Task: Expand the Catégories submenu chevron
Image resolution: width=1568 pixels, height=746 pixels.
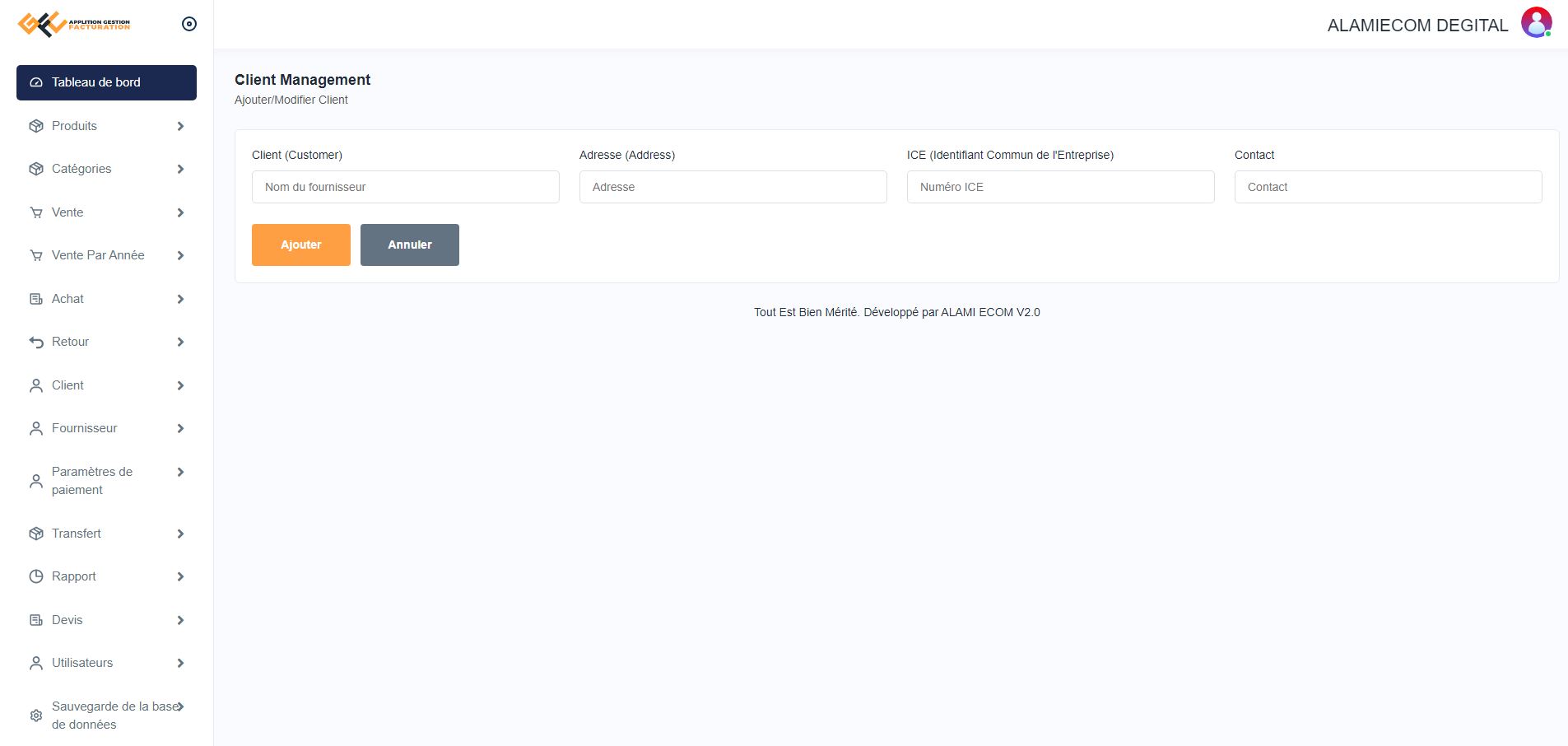Action: pos(180,169)
